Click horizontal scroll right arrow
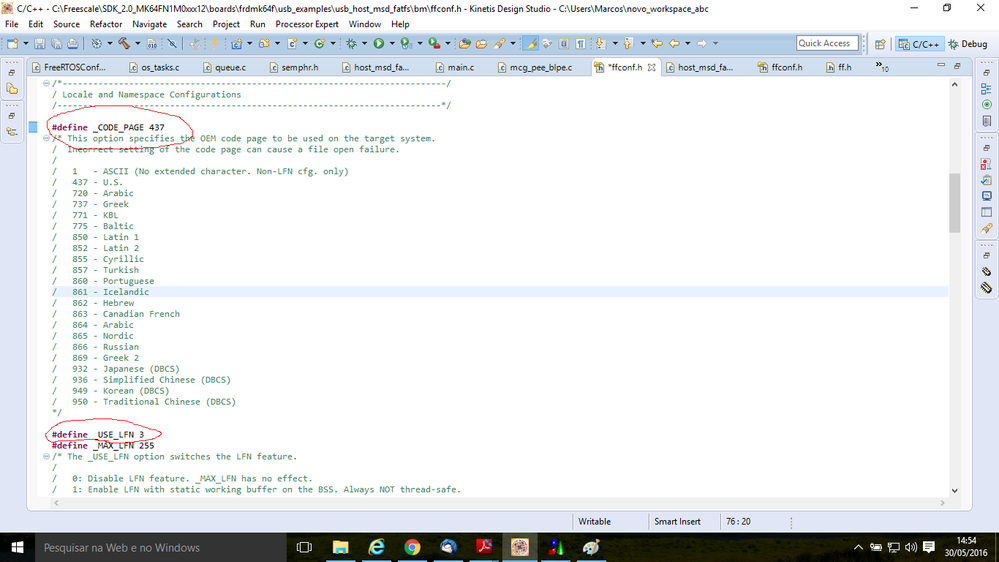 [x=942, y=503]
